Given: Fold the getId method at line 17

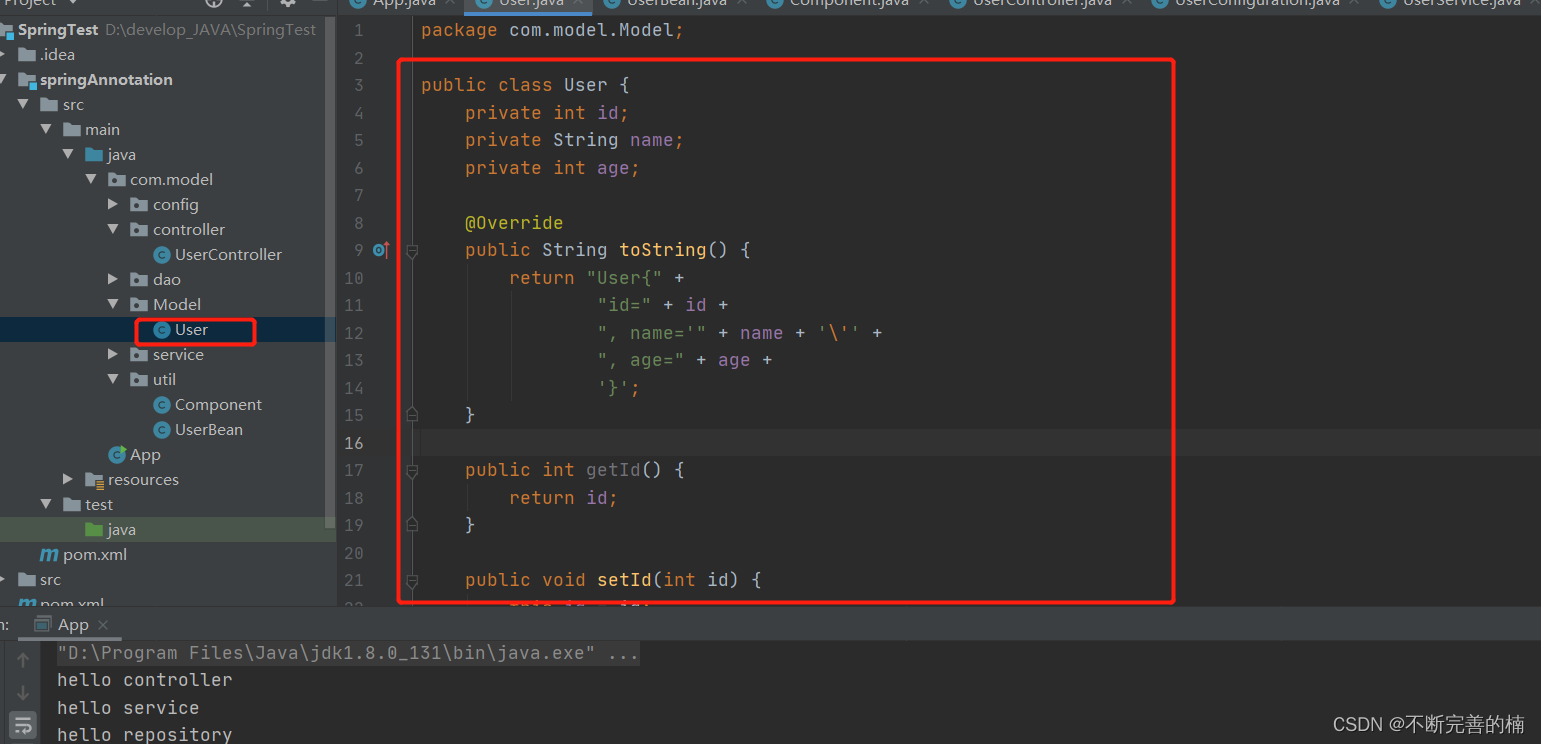Looking at the screenshot, I should [412, 470].
